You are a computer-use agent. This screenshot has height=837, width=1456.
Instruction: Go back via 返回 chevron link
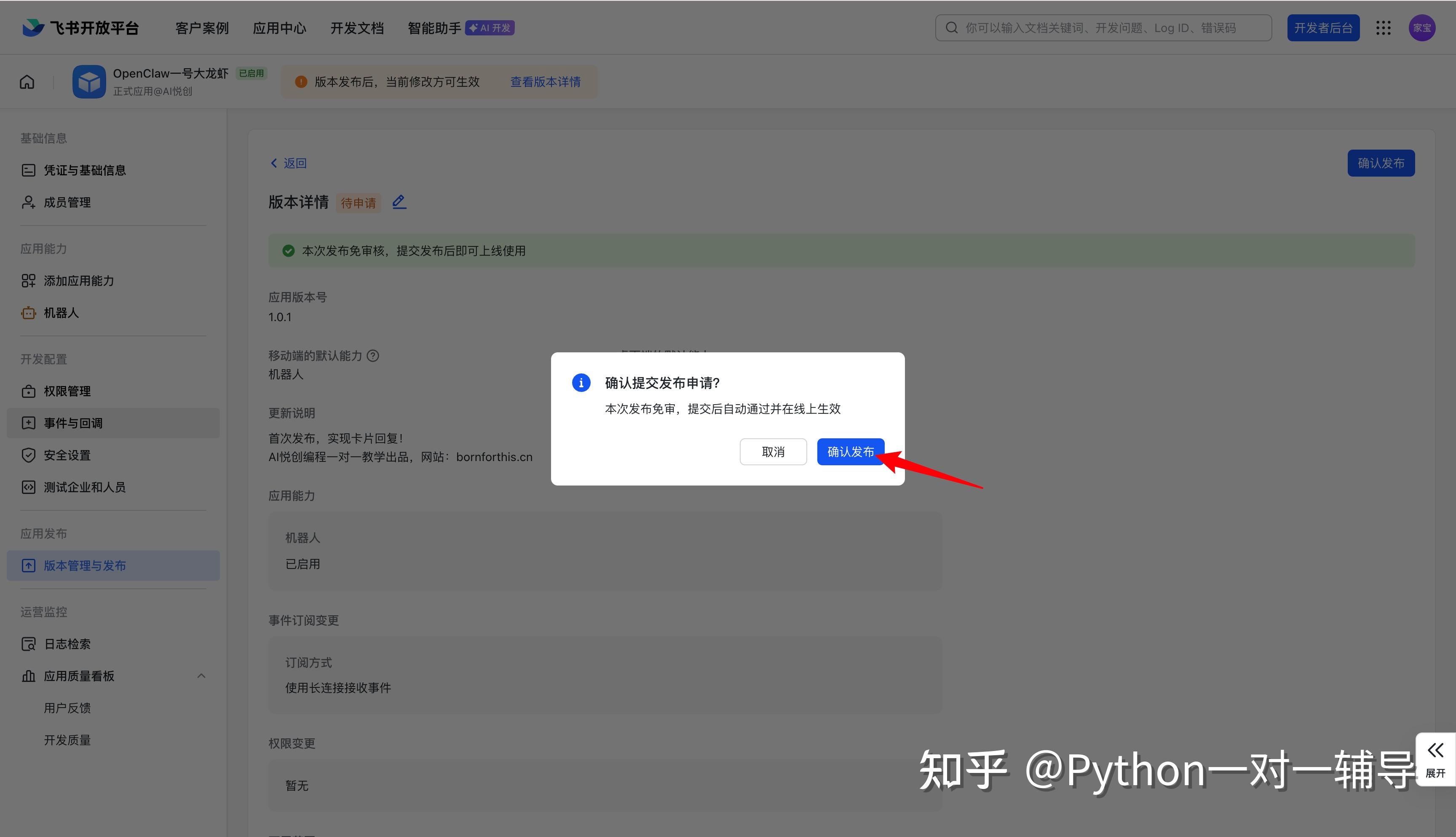click(289, 163)
